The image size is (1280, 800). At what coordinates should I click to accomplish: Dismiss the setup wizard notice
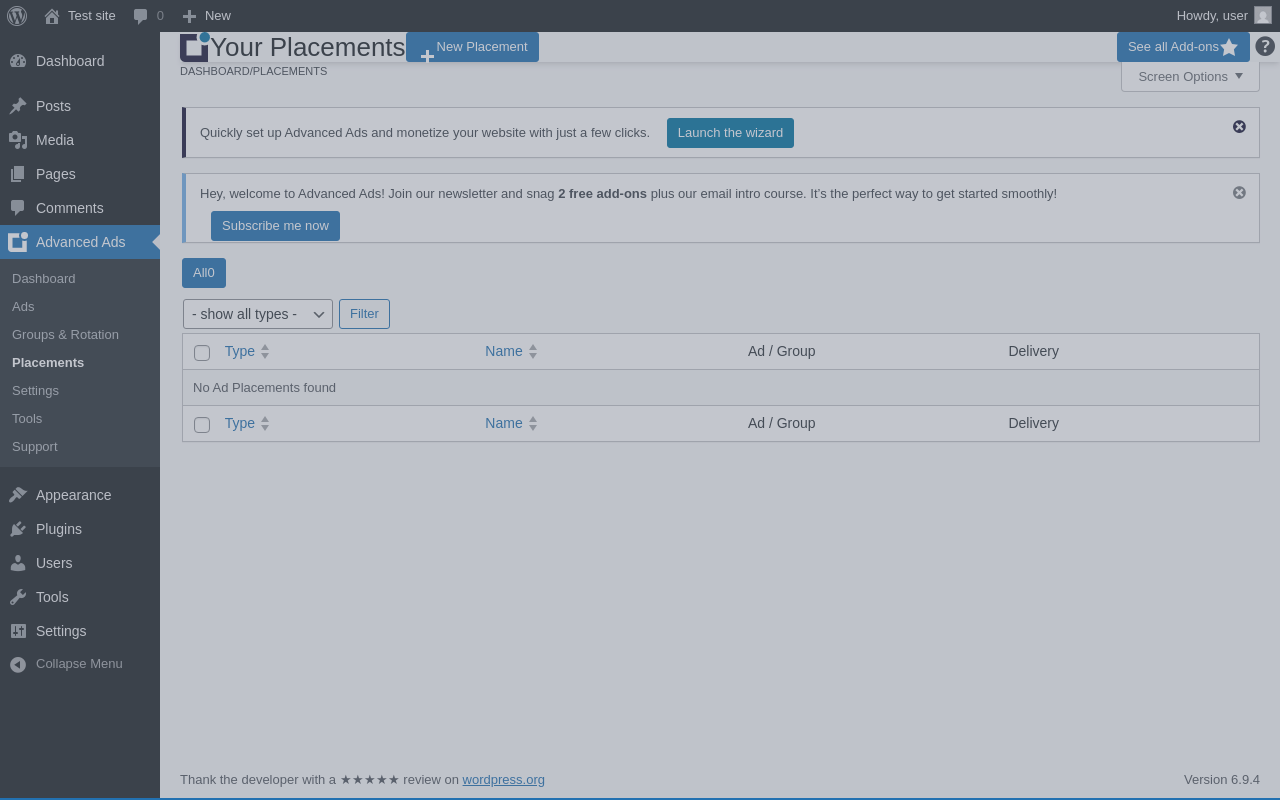click(x=1239, y=127)
